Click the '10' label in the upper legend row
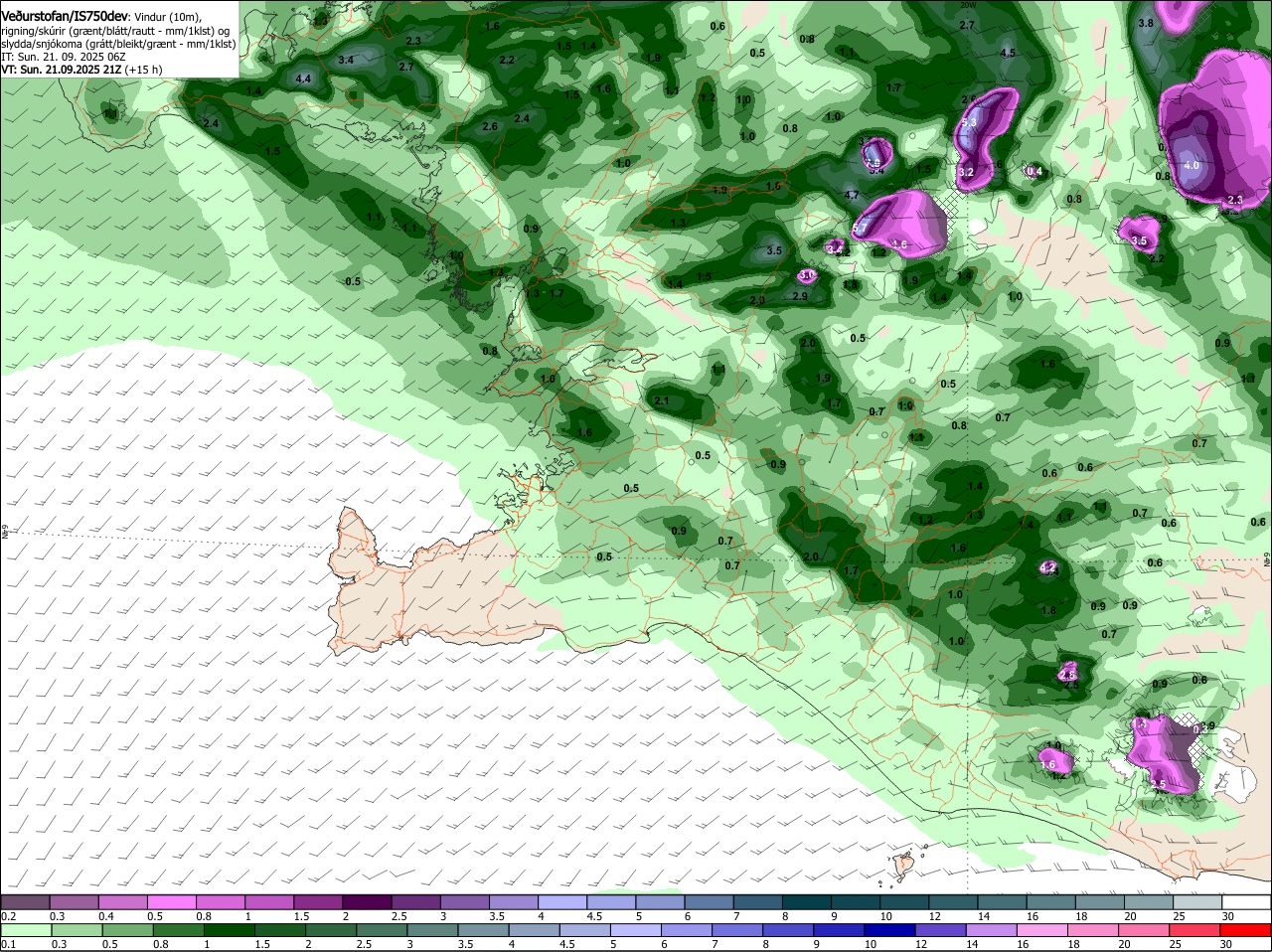The height and width of the screenshot is (952, 1272). tap(885, 916)
